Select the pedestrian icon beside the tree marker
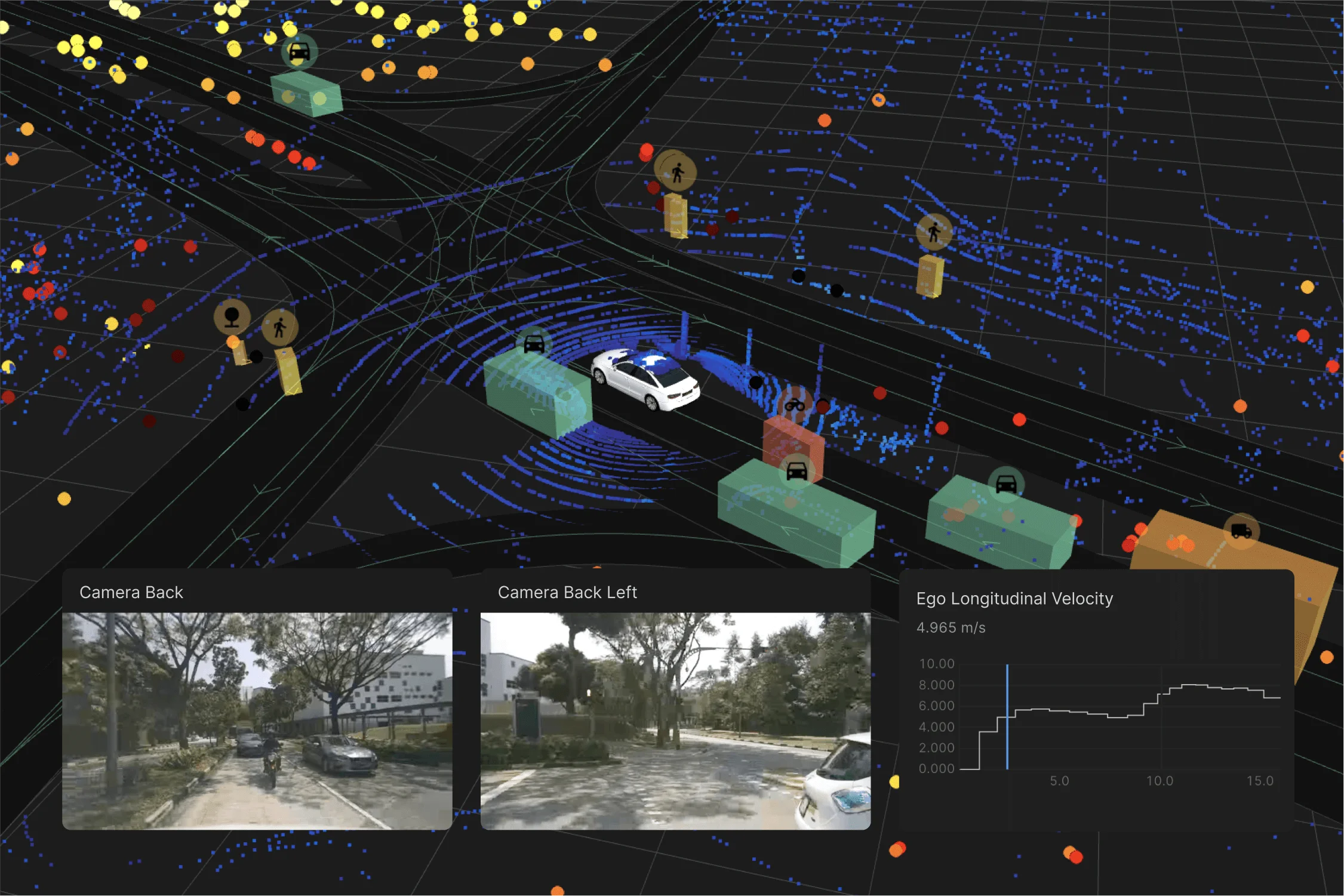Screen dimensions: 1344x896 point(279,327)
